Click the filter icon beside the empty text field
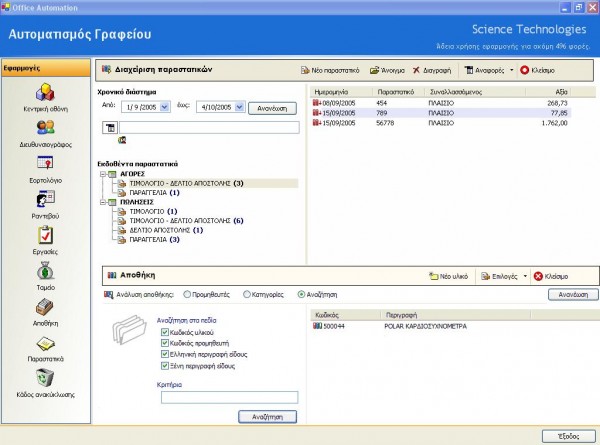This screenshot has height=445, width=600. (110, 128)
